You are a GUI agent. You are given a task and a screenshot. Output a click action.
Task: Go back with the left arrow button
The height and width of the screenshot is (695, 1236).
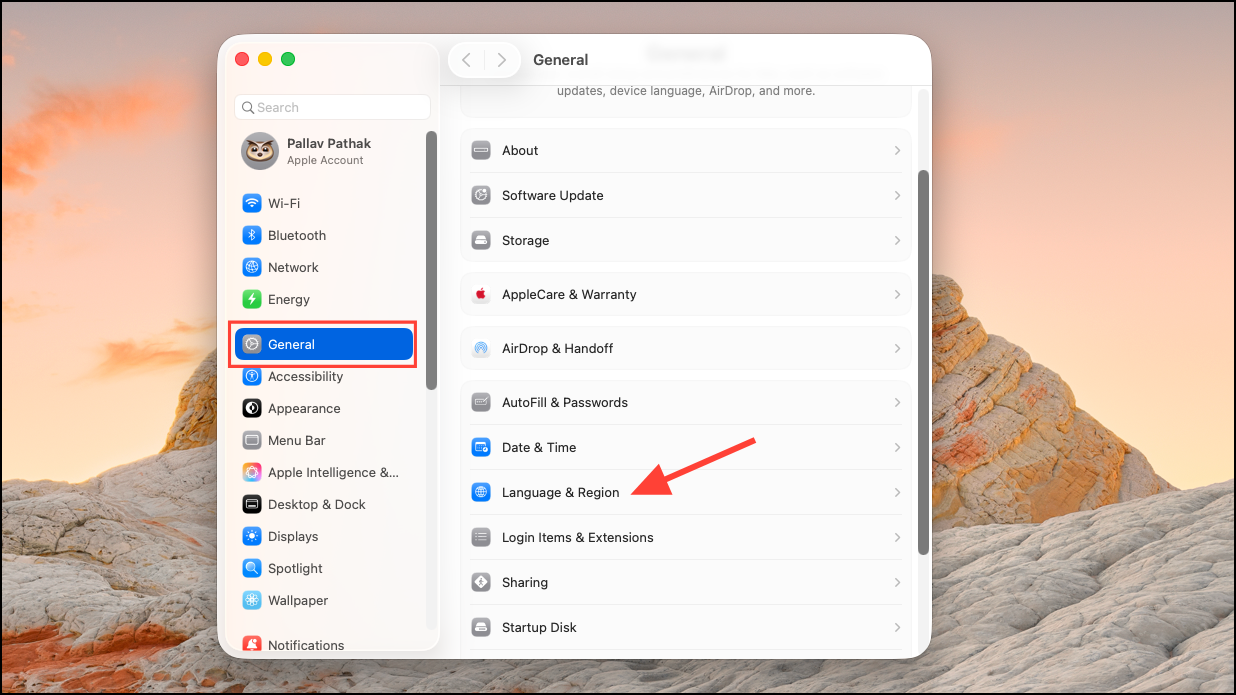(466, 60)
